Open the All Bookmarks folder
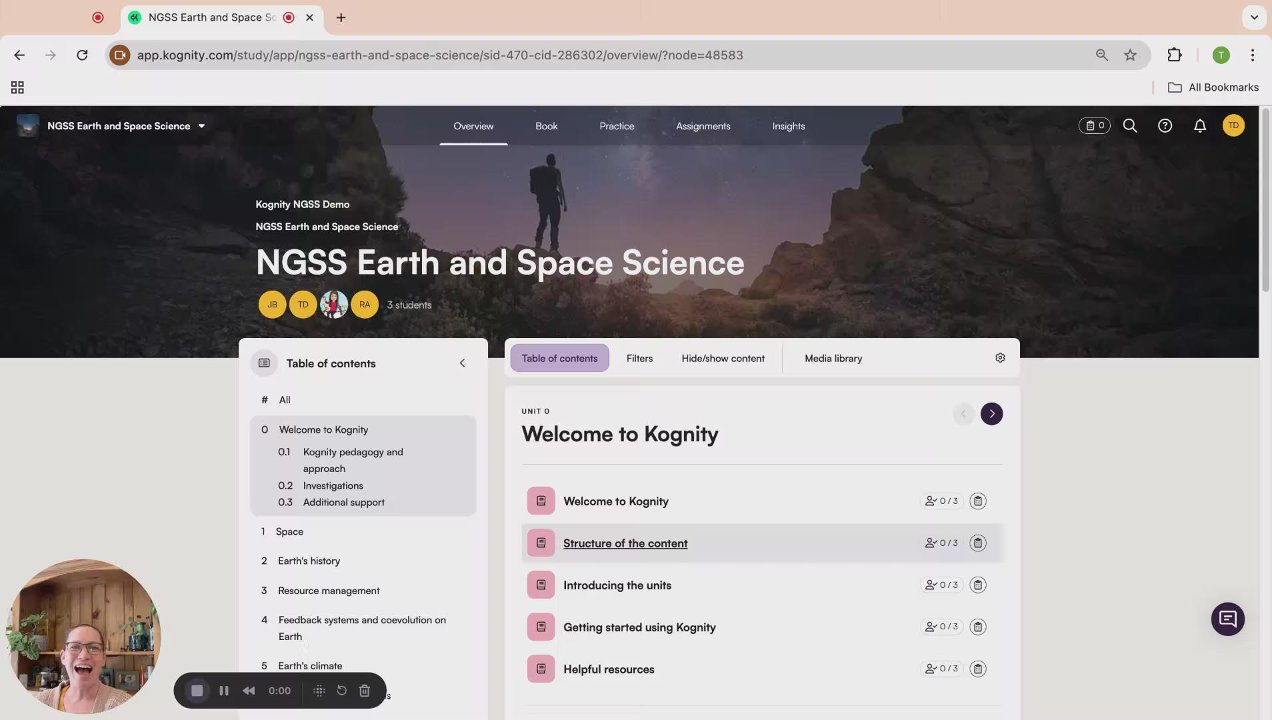 (1213, 87)
